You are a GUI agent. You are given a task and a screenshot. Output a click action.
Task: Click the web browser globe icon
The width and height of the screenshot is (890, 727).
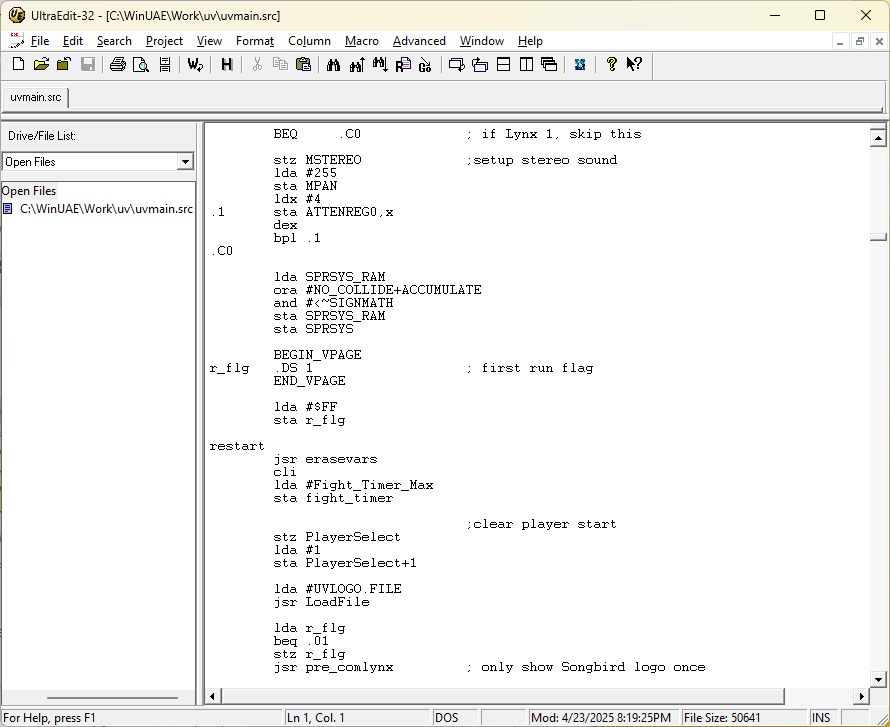[x=580, y=64]
